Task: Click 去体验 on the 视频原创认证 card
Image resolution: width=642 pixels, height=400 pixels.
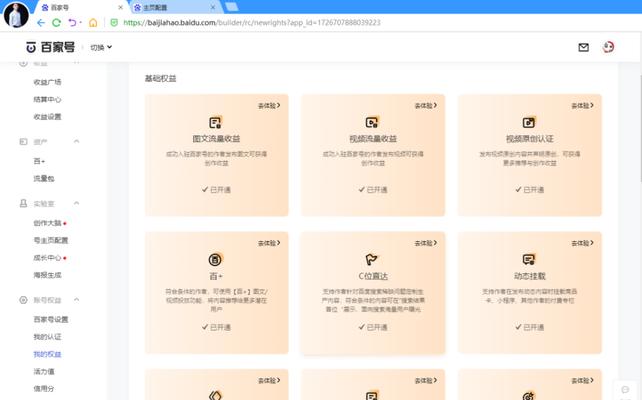Action: 583,106
